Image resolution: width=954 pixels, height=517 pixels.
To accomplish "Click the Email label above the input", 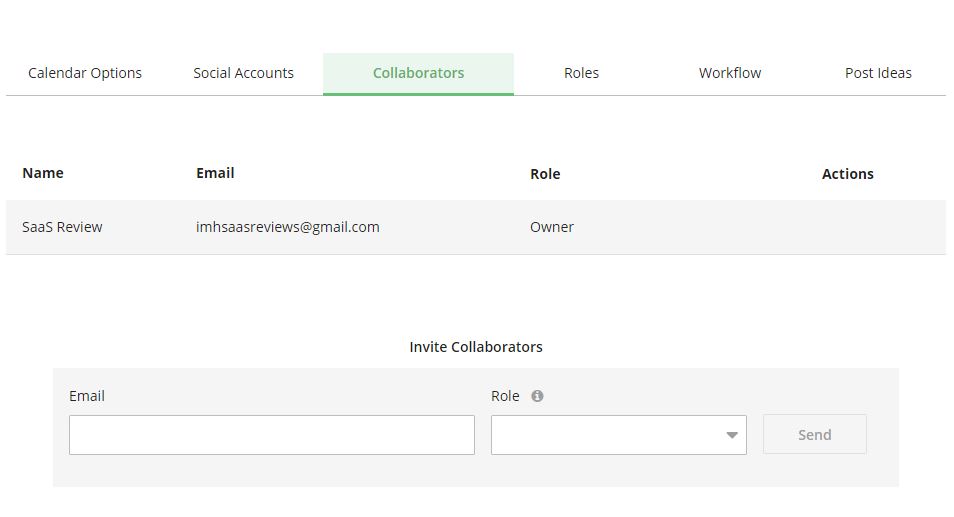I will (87, 396).
